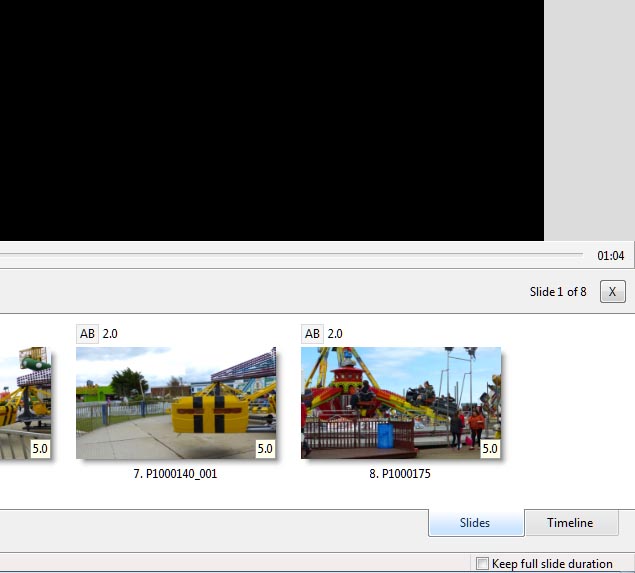Select slide thumbnail 8. P1000175

pyautogui.click(x=401, y=403)
